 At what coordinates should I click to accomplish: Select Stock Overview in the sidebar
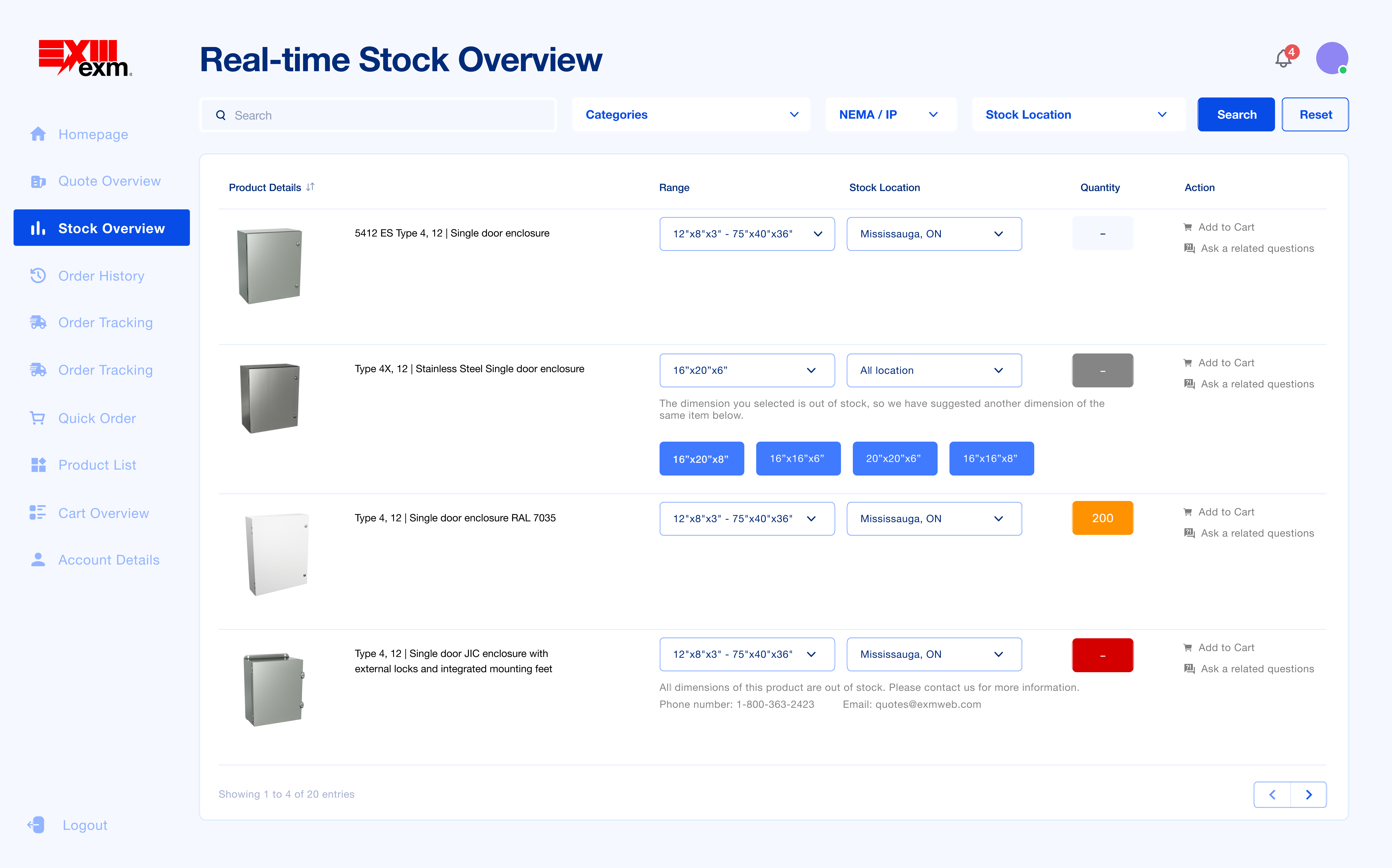coord(102,228)
